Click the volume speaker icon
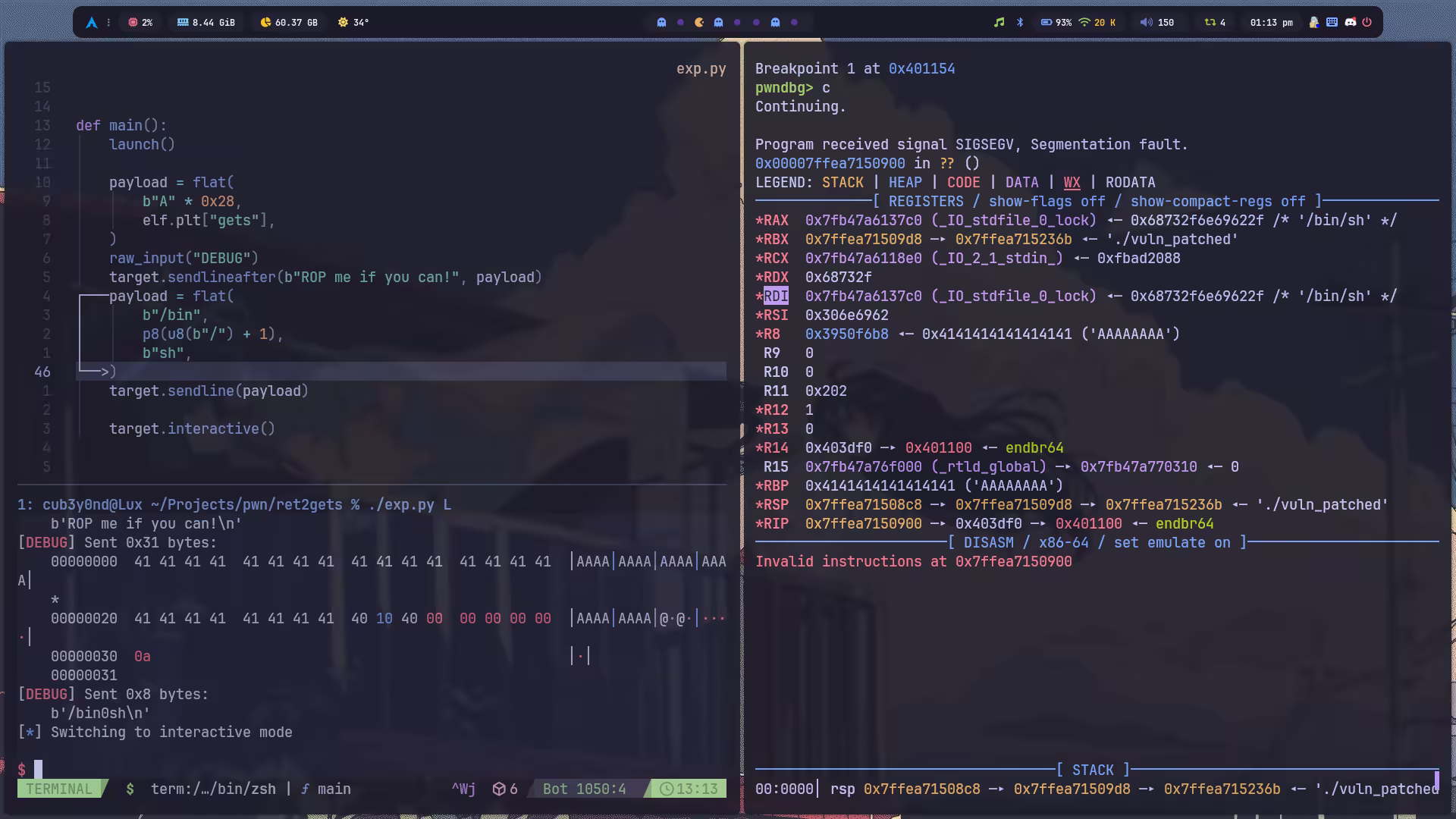 pos(1146,23)
